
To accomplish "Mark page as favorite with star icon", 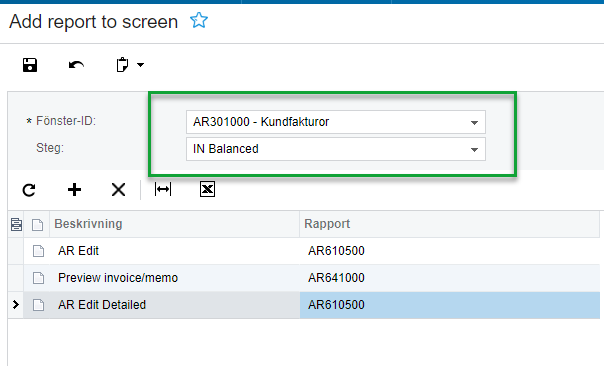I will click(199, 20).
